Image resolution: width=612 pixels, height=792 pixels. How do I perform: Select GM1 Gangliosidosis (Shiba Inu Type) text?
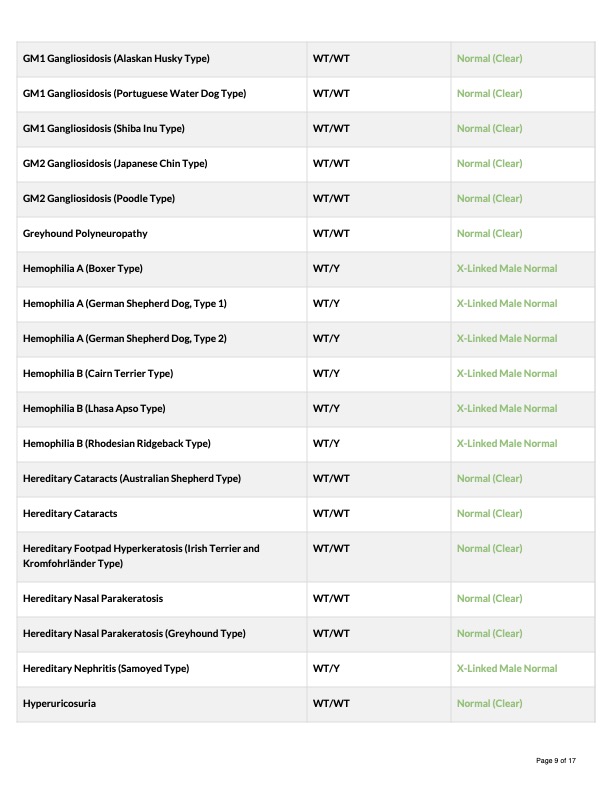[104, 129]
